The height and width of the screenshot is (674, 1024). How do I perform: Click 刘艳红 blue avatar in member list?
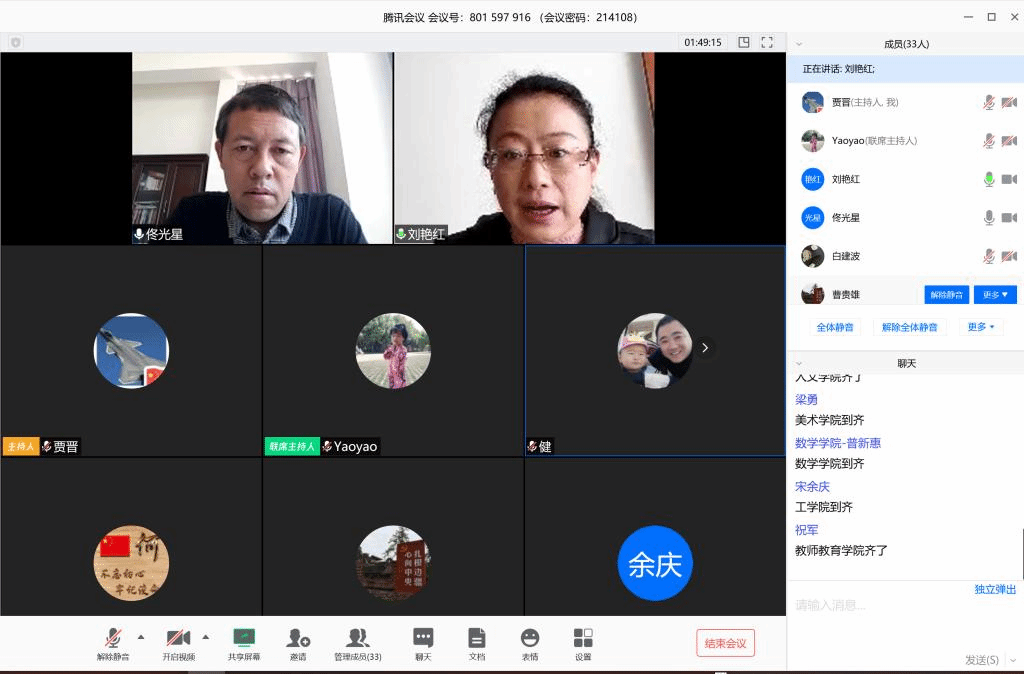812,180
